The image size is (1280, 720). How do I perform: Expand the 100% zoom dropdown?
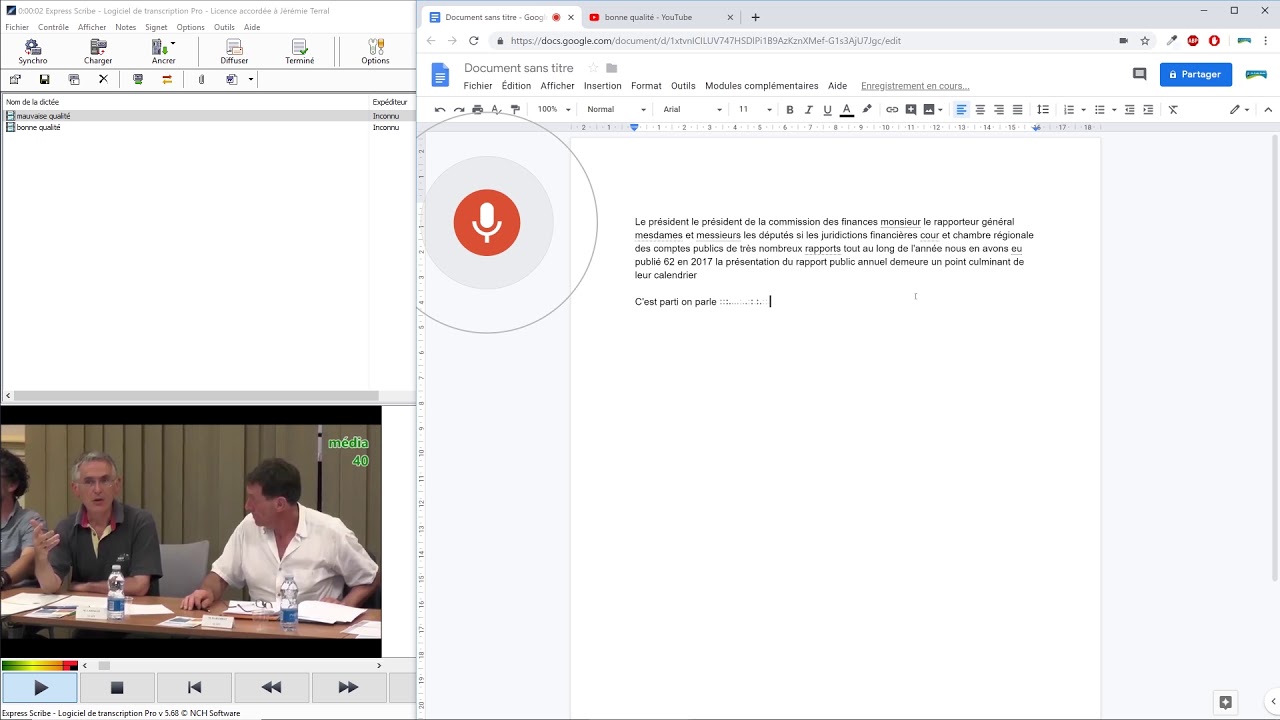pos(554,110)
